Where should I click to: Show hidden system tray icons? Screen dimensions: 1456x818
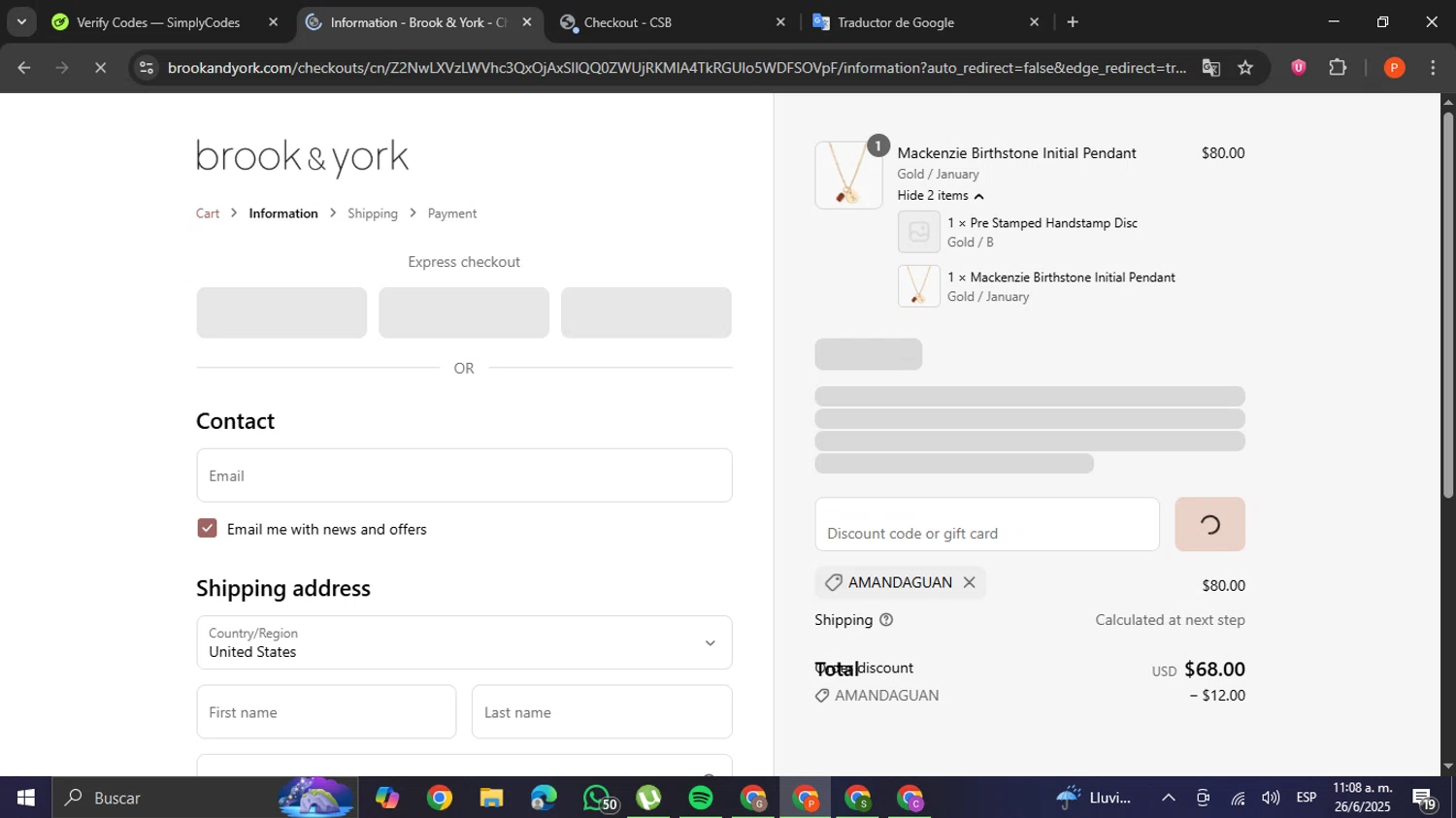click(x=1169, y=798)
